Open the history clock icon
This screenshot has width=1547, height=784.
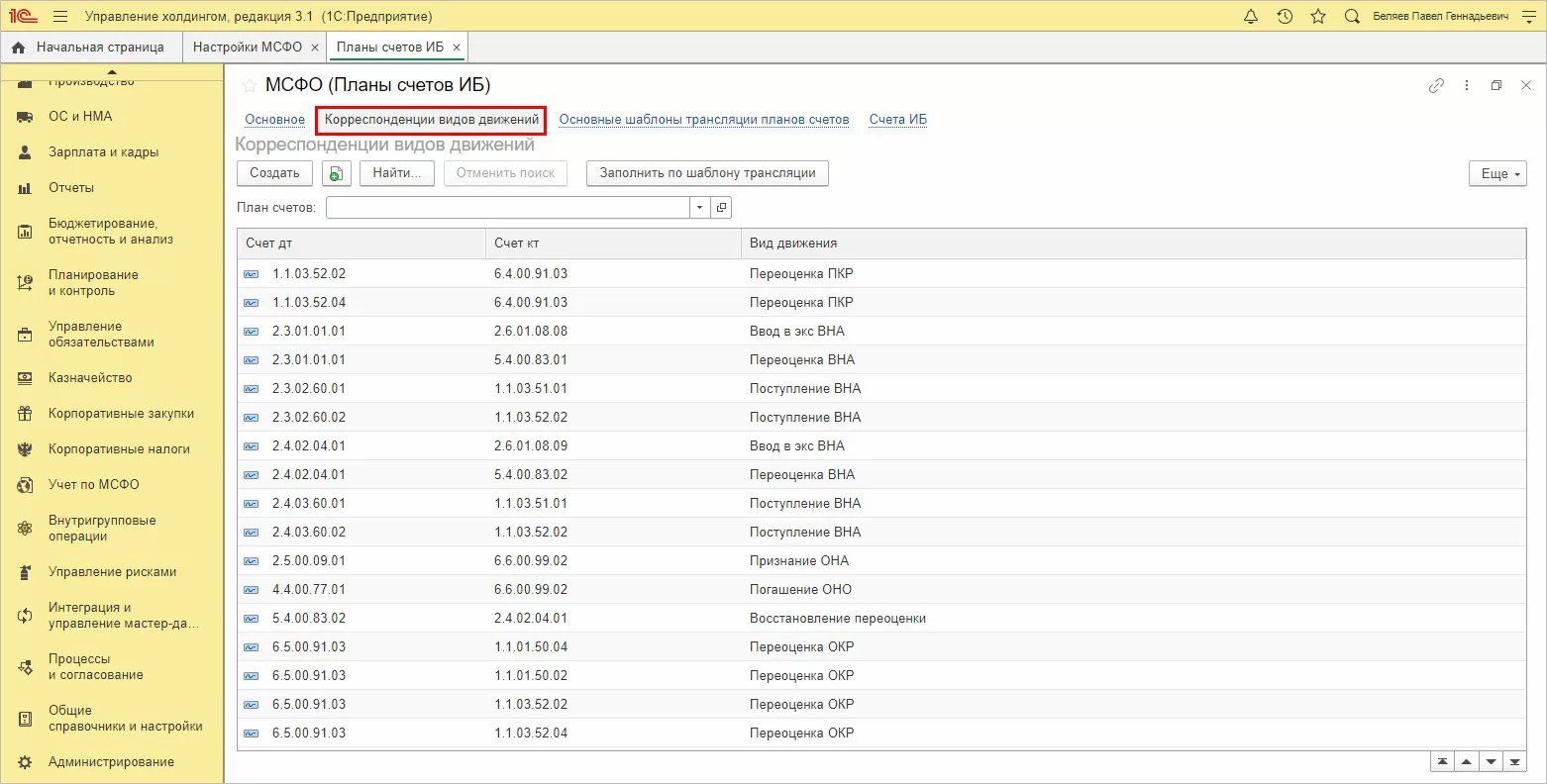[x=1285, y=17]
